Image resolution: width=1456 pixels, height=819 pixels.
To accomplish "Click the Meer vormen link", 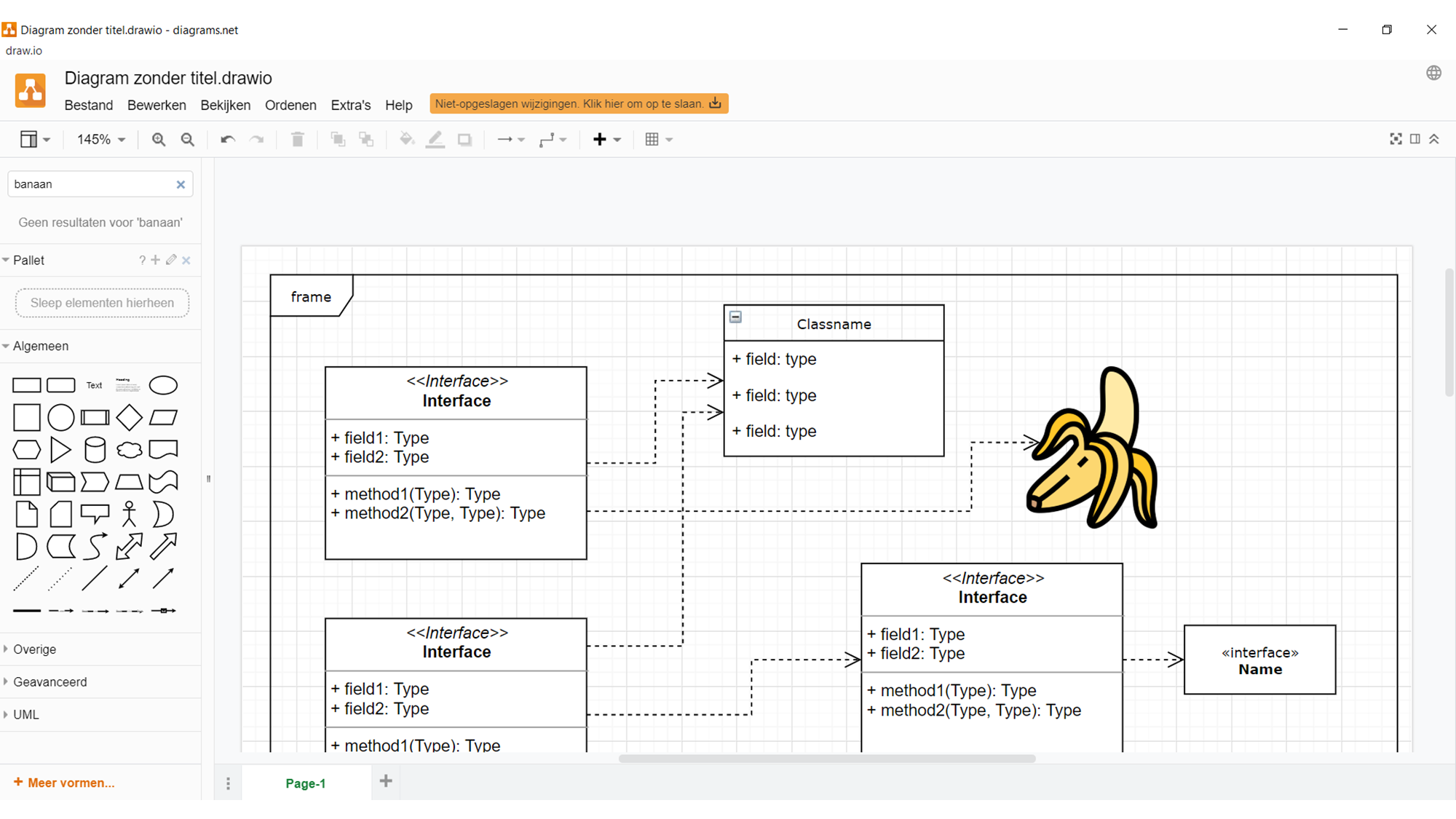I will pyautogui.click(x=64, y=783).
